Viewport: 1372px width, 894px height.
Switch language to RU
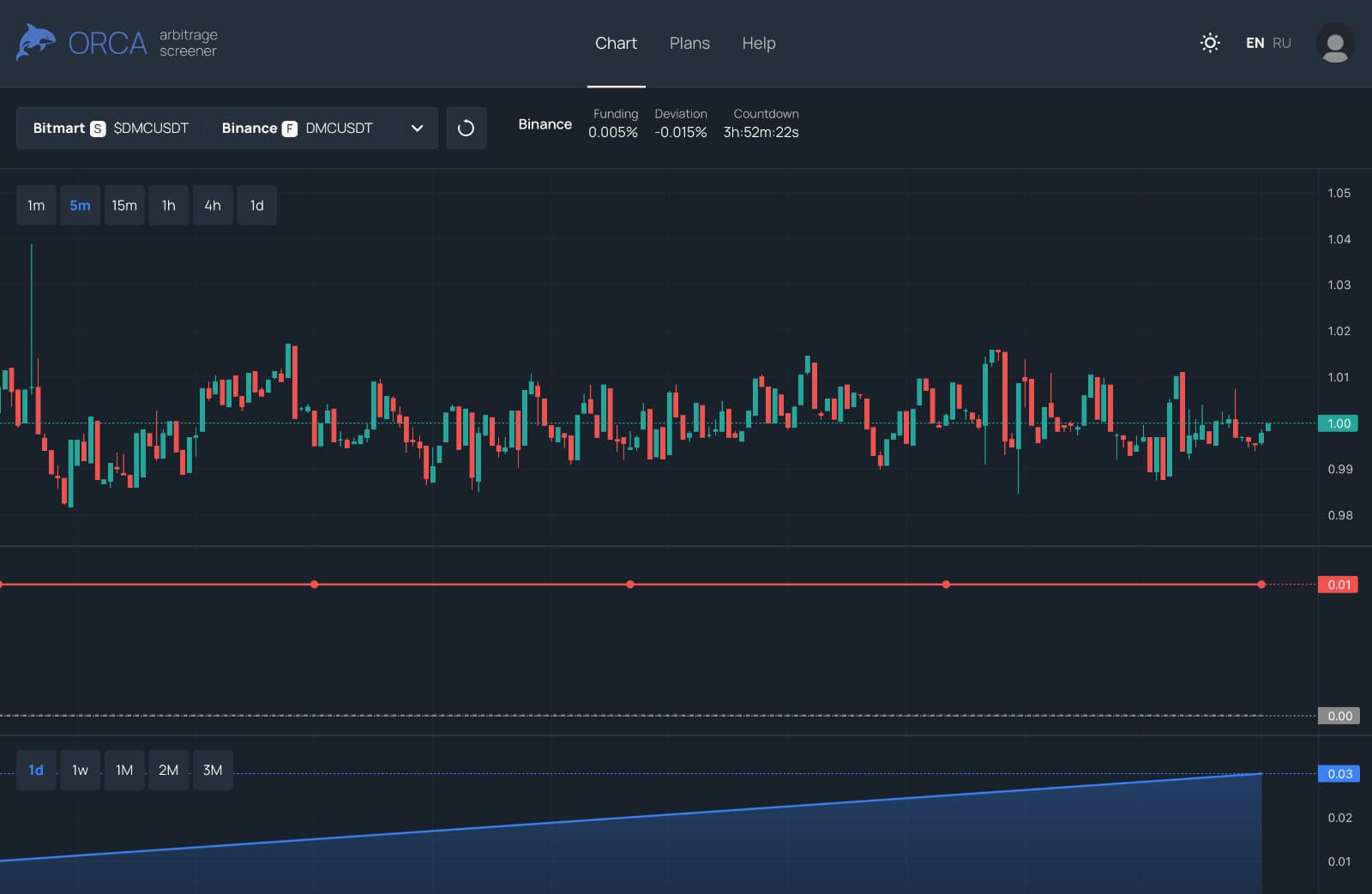(x=1281, y=43)
